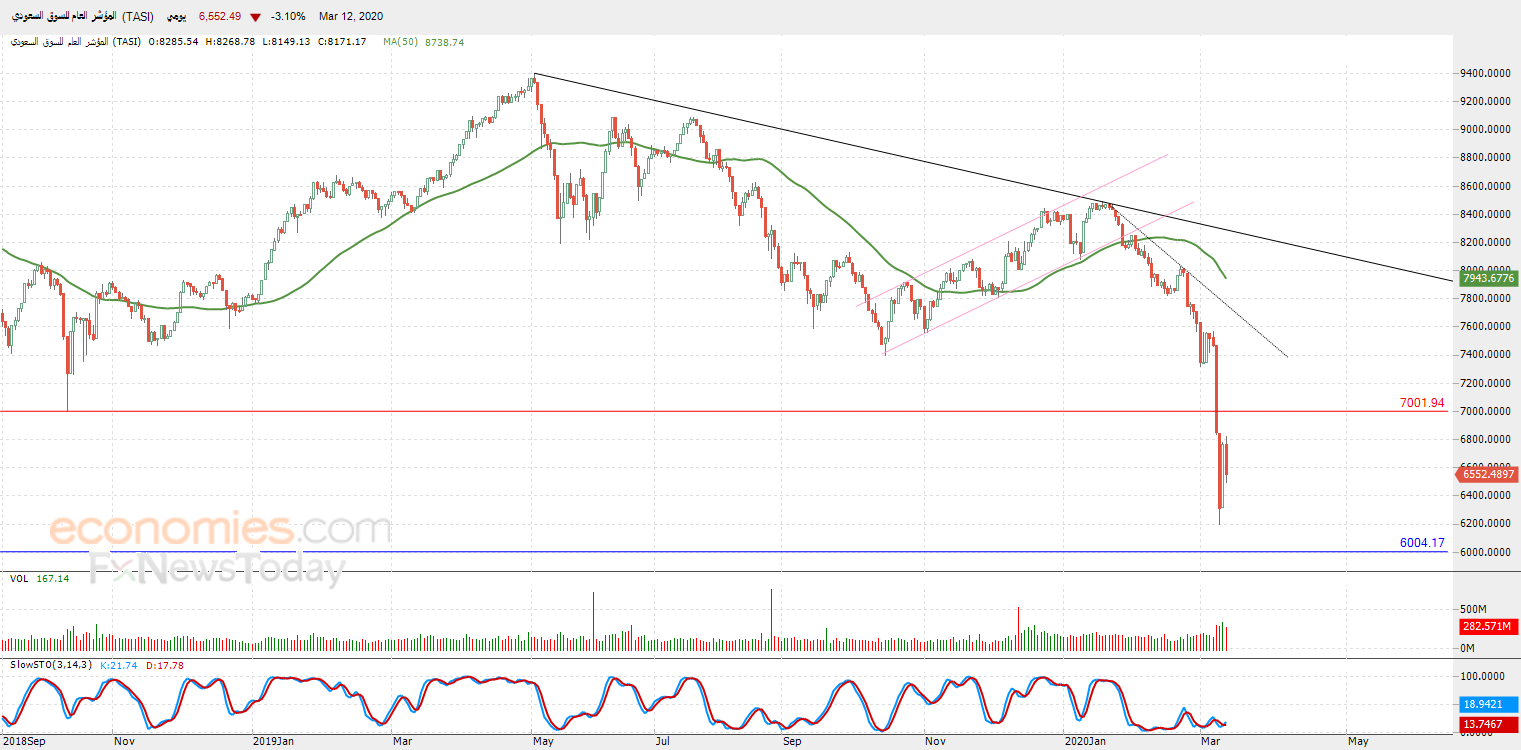The image size is (1521, 750).
Task: Click the green 7943.6776 MA price tag
Action: (1485, 278)
